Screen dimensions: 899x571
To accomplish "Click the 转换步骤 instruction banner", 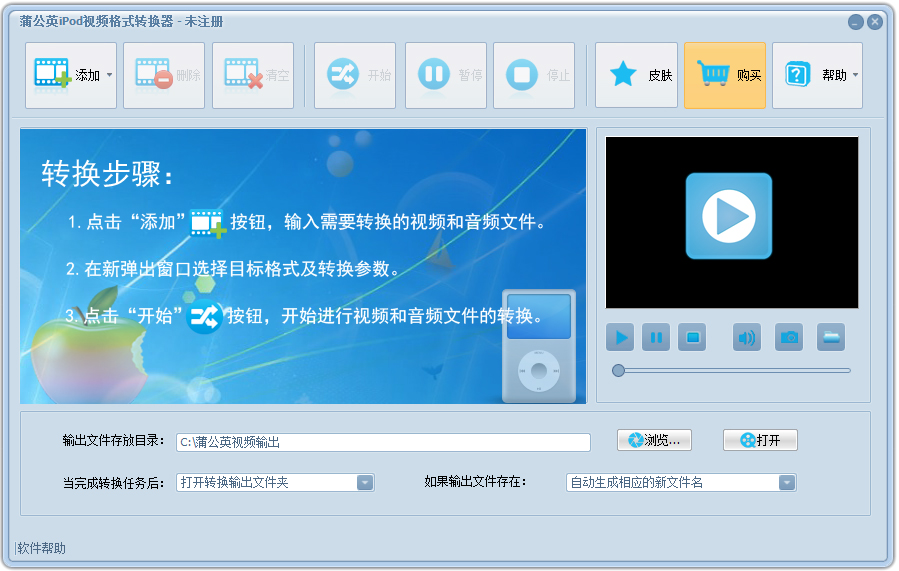I will [303, 266].
